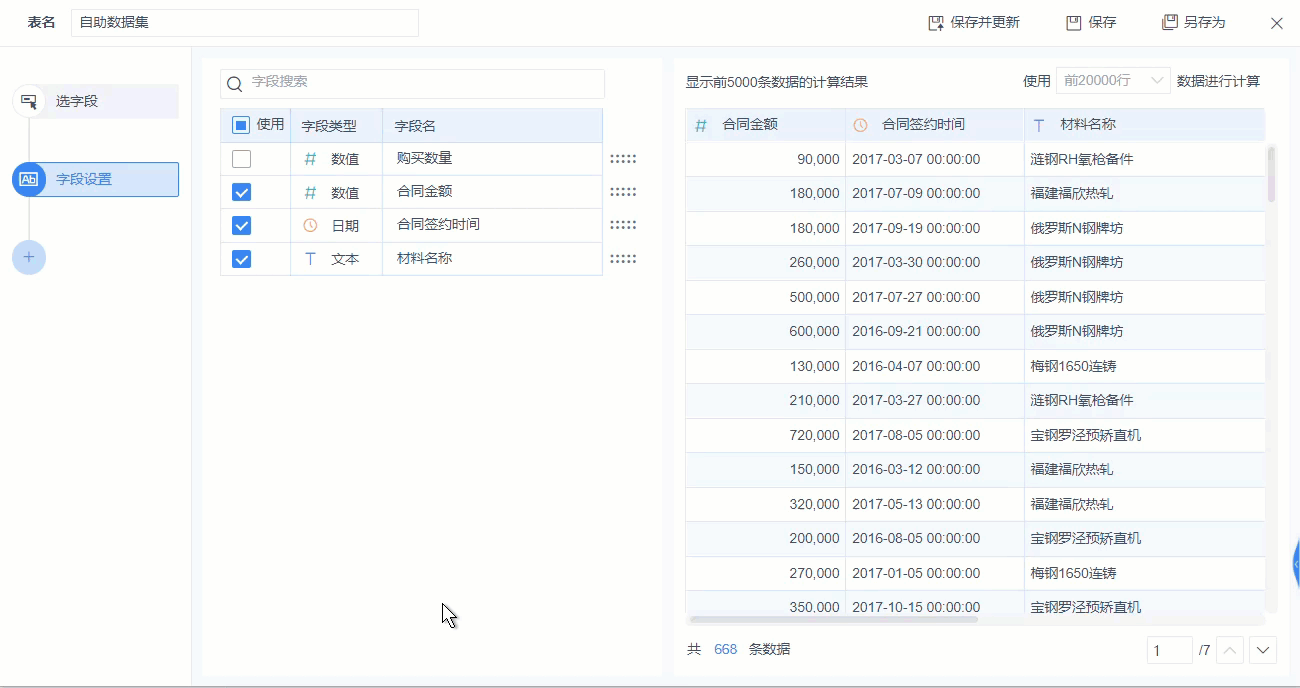Select the 选字段 step icon in sidebar
The image size is (1300, 688).
pos(29,100)
